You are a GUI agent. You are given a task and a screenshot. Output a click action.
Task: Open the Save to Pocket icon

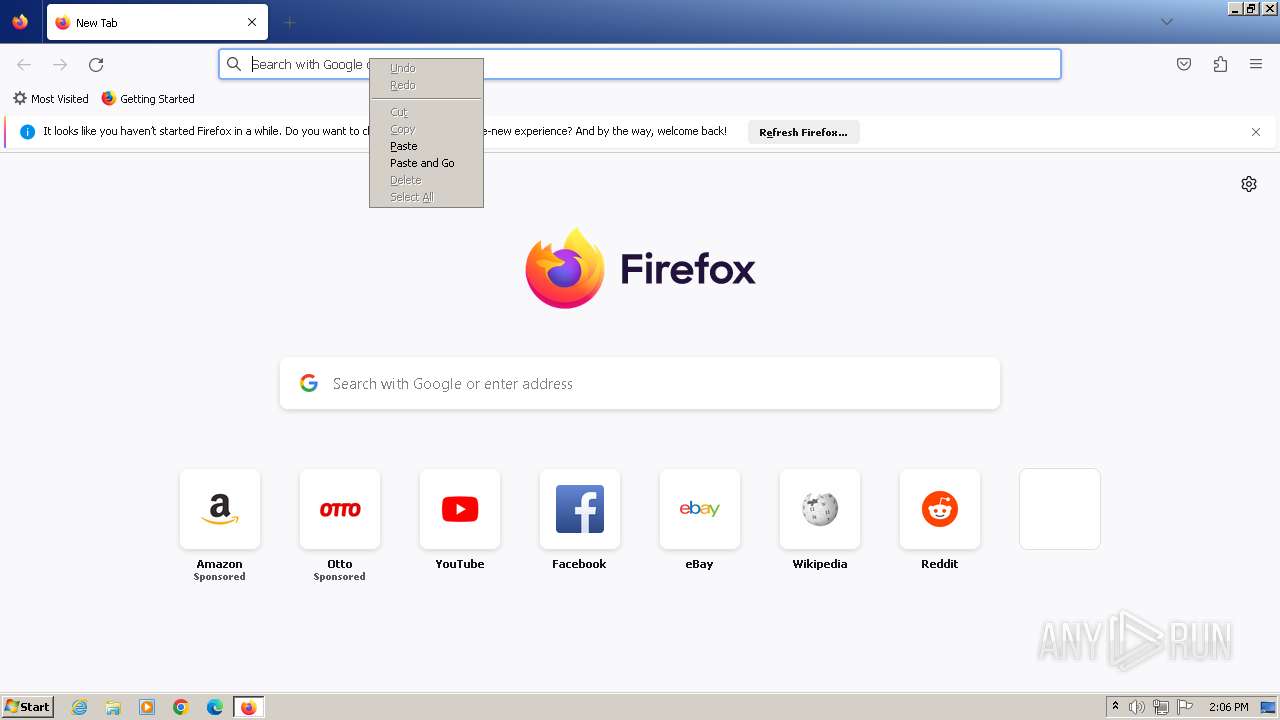click(x=1184, y=64)
